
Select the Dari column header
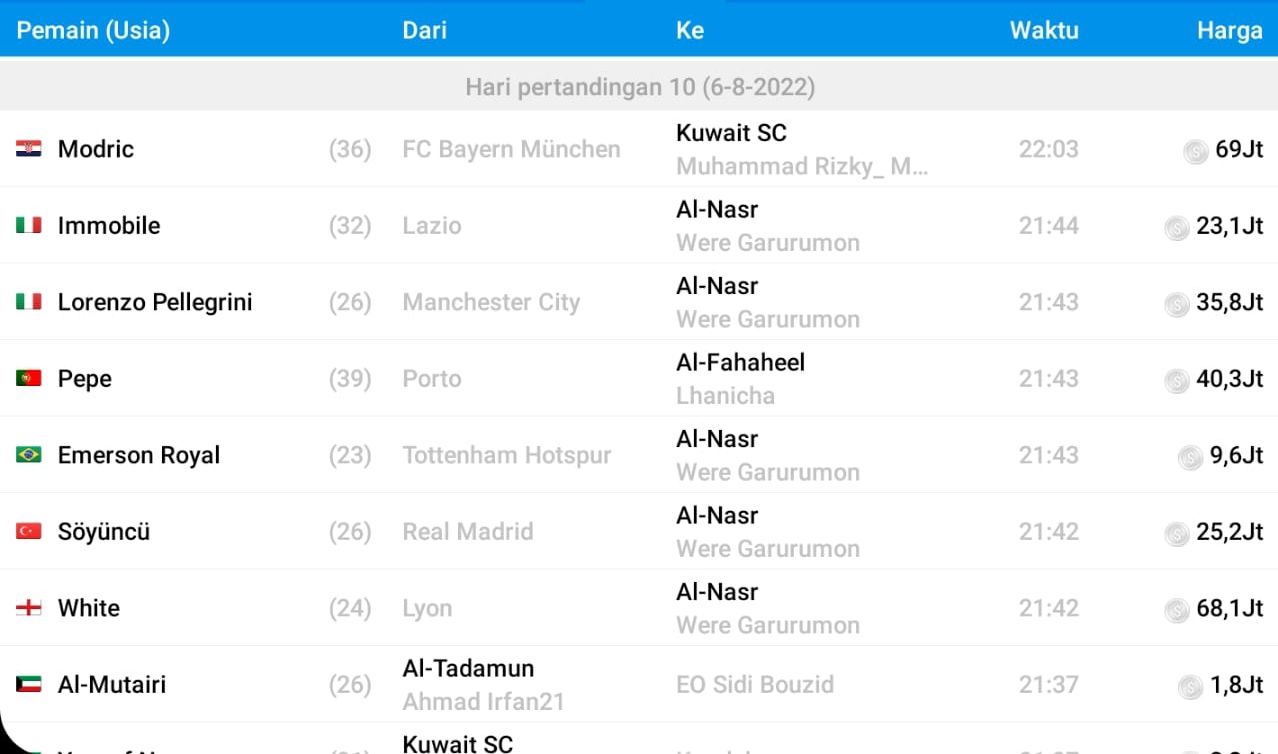click(x=424, y=30)
